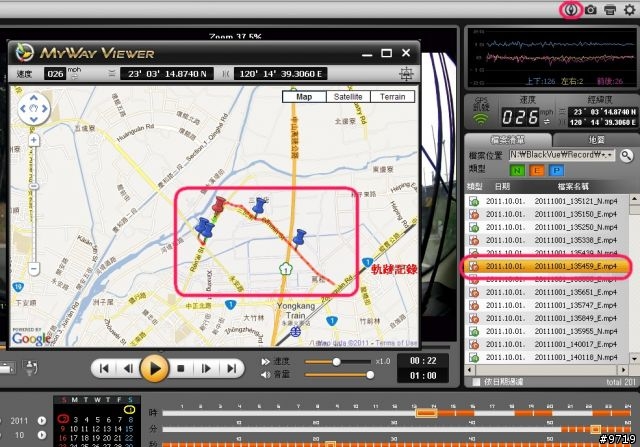Screen dimensions: 640x447
Task: Pan the map up with the arrow
Action: pyautogui.click(x=34, y=98)
